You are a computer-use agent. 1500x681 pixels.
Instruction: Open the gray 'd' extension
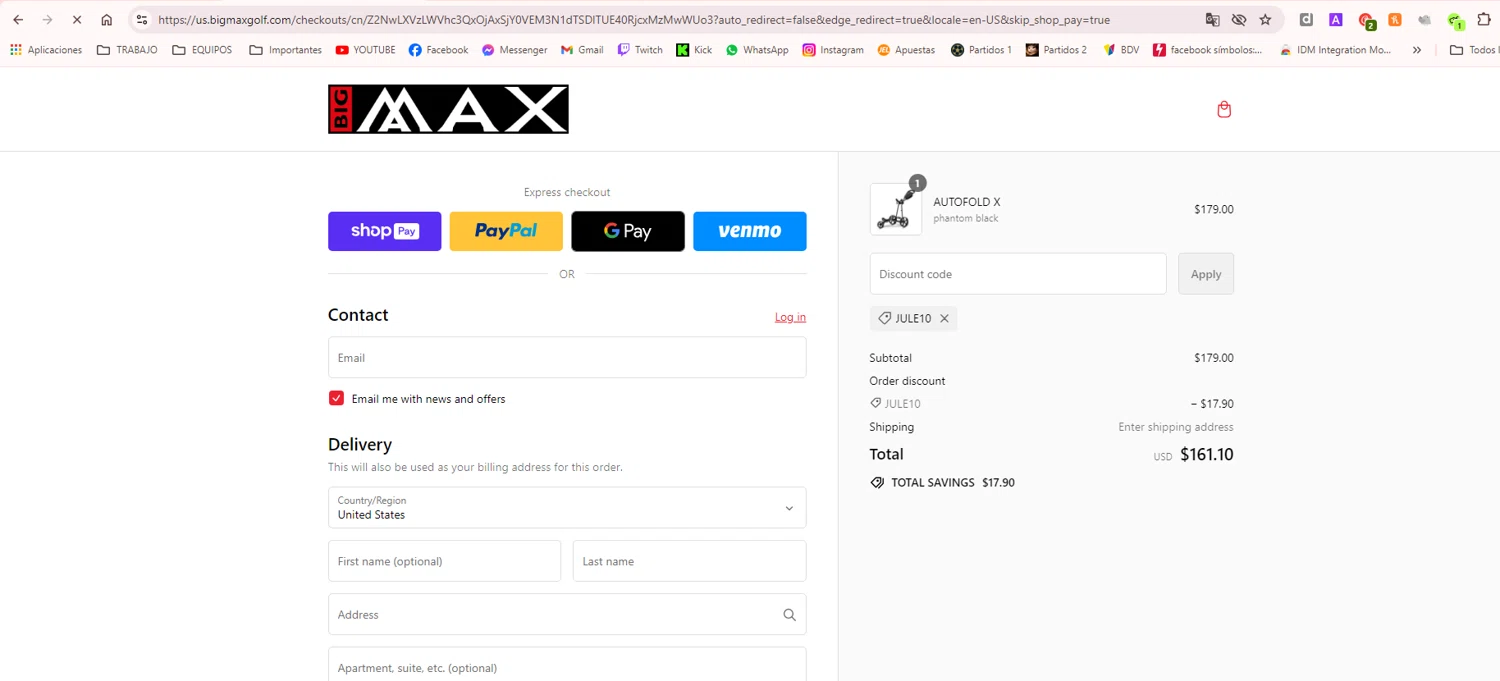1306,19
